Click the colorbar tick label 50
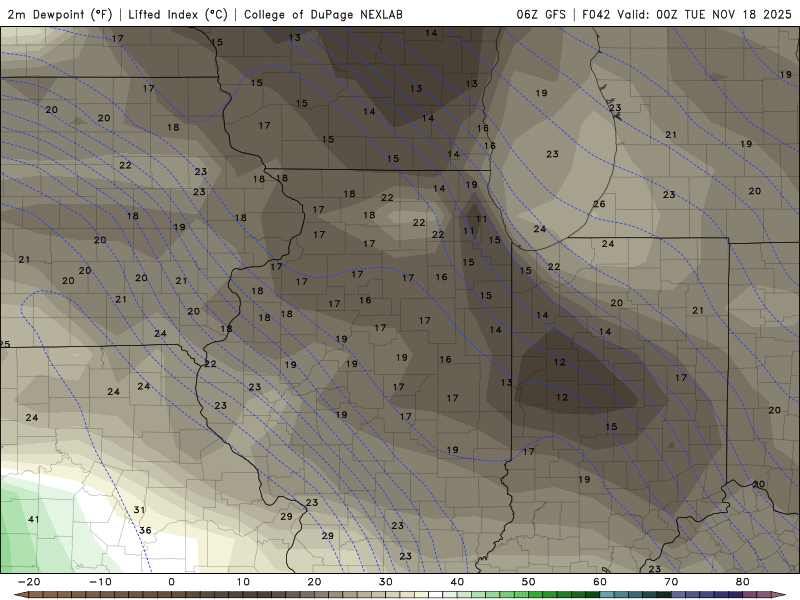 (x=529, y=582)
